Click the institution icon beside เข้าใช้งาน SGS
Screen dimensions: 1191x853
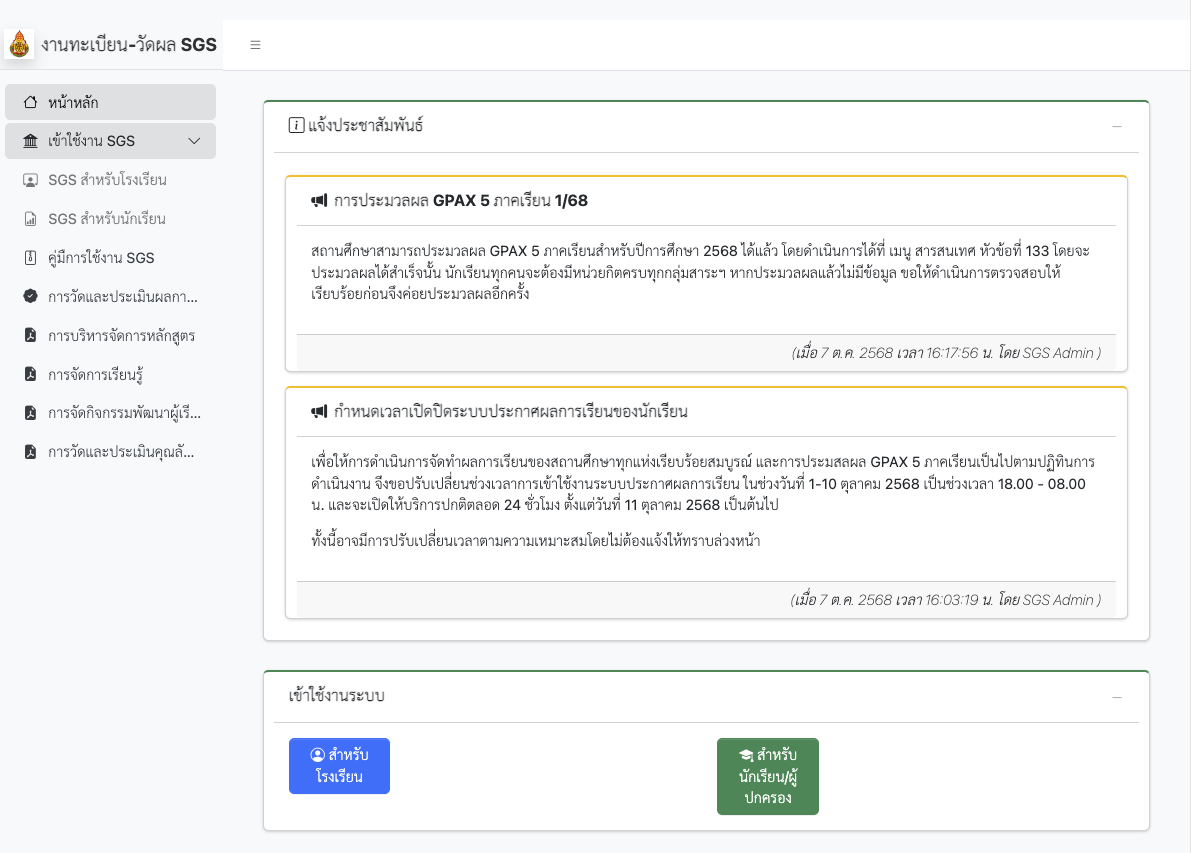pyautogui.click(x=30, y=141)
